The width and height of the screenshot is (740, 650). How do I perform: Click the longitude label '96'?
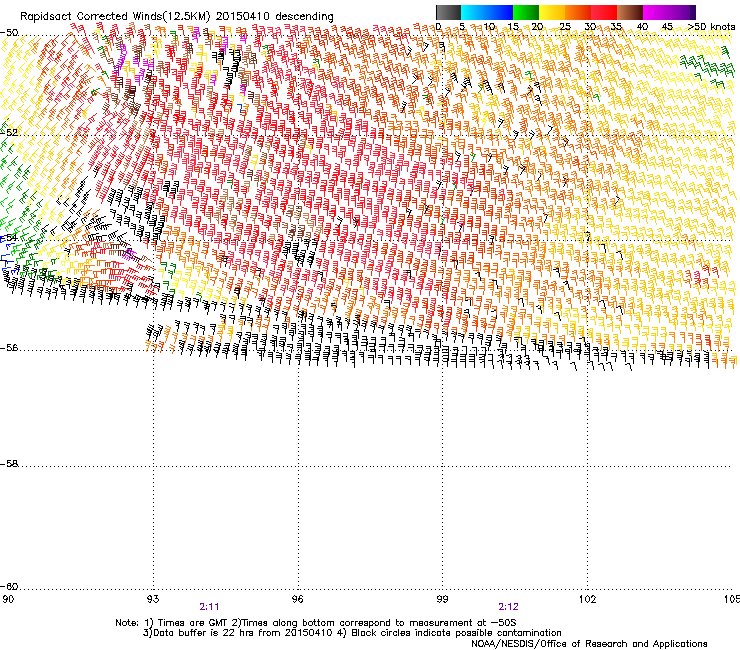point(298,599)
